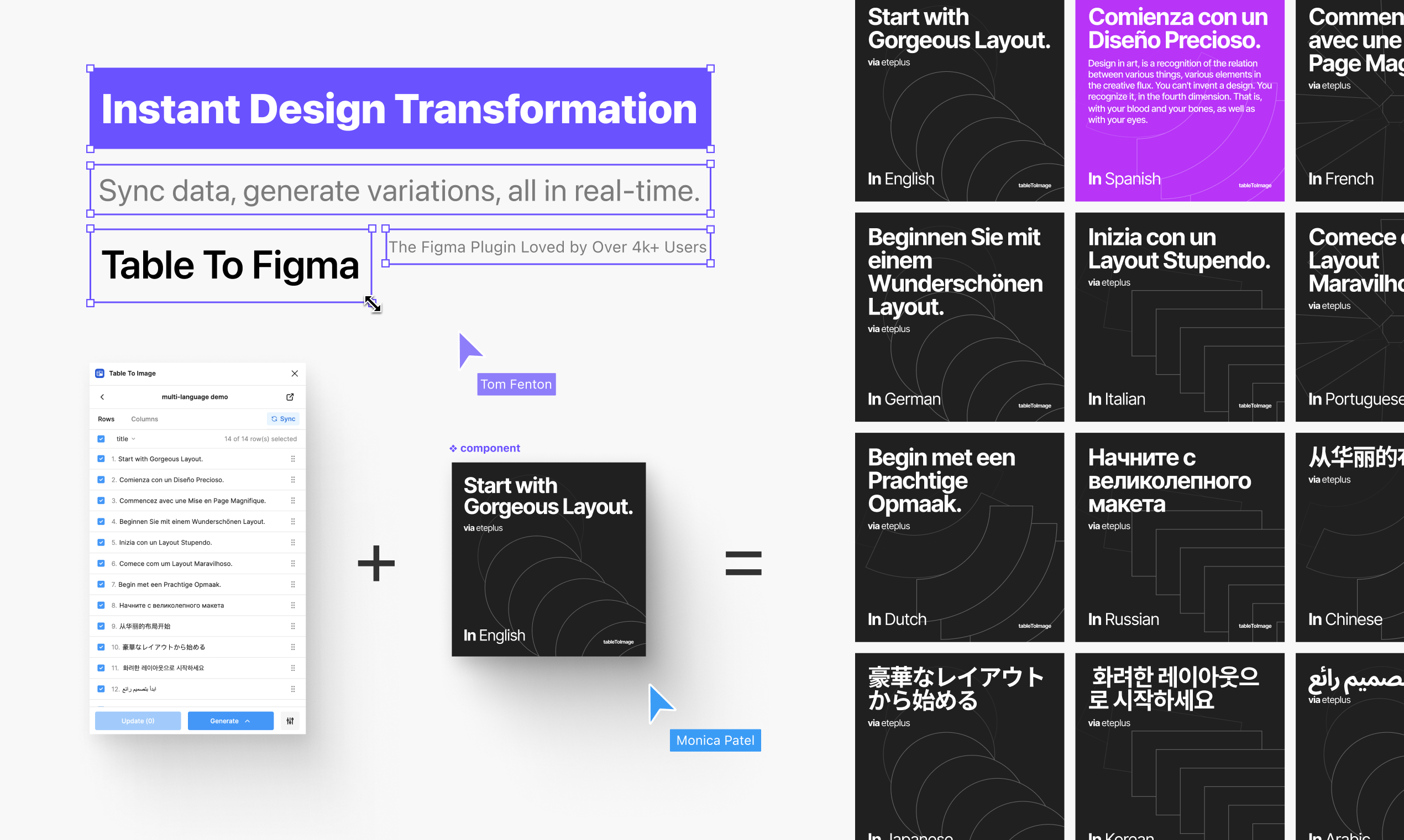Click the Monica Patel cursor name tag
Image resolution: width=1404 pixels, height=840 pixels.
click(x=715, y=741)
